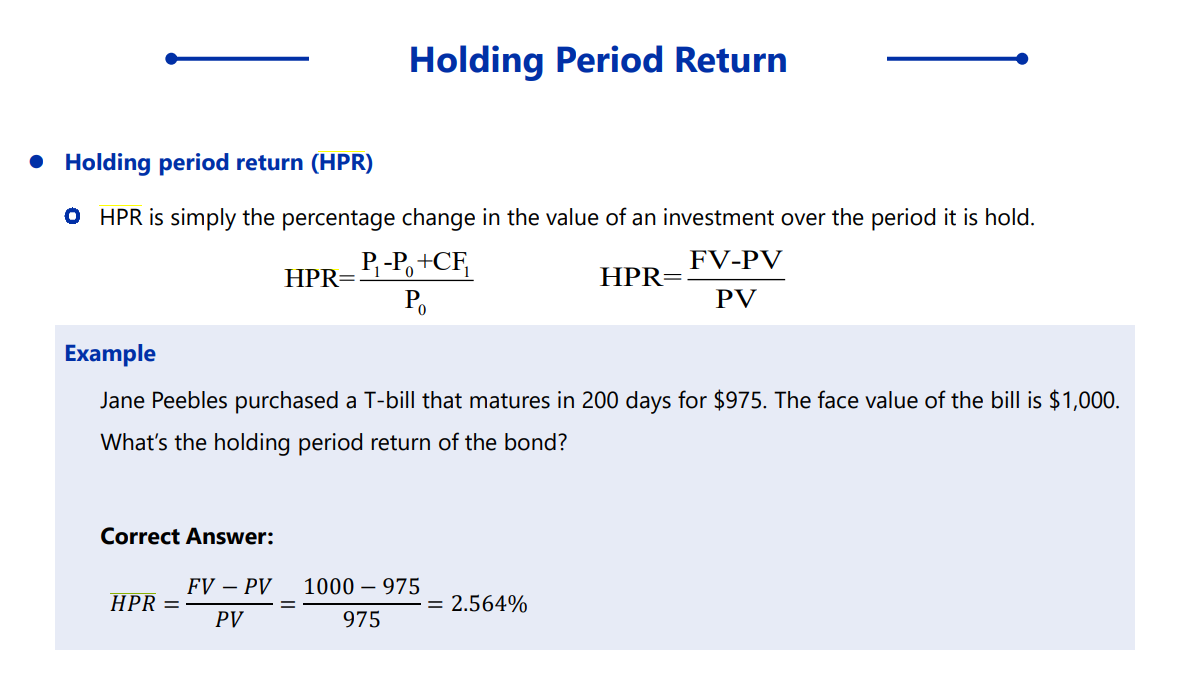Select the solid blue bullet dot
The image size is (1191, 675).
36,162
